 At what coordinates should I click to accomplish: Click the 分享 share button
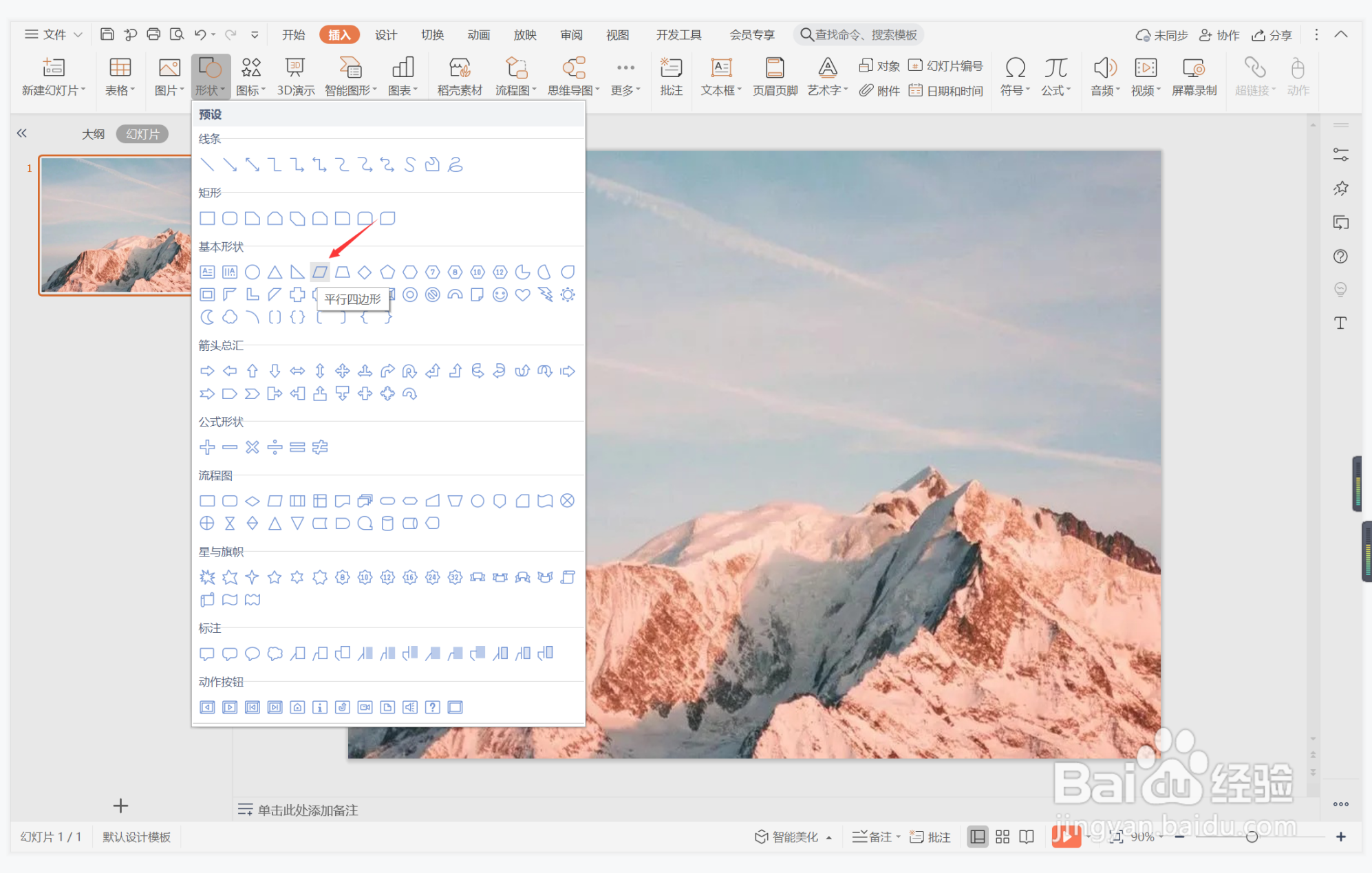coord(1272,34)
